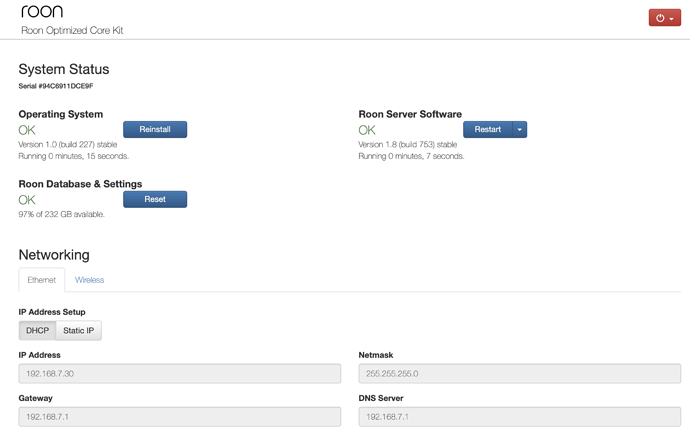
Task: Click the OK status under Operating System
Action: [x=27, y=130]
